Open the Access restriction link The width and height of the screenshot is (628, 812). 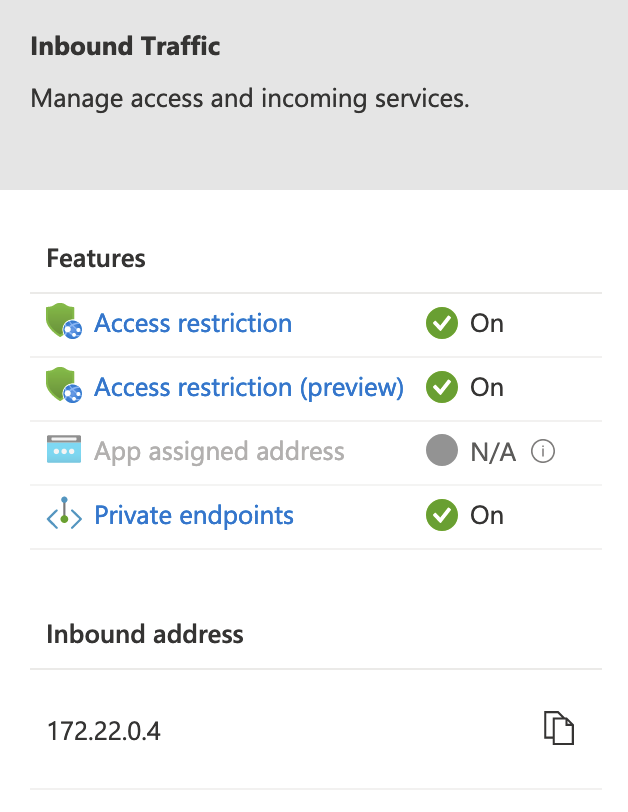coord(193,323)
